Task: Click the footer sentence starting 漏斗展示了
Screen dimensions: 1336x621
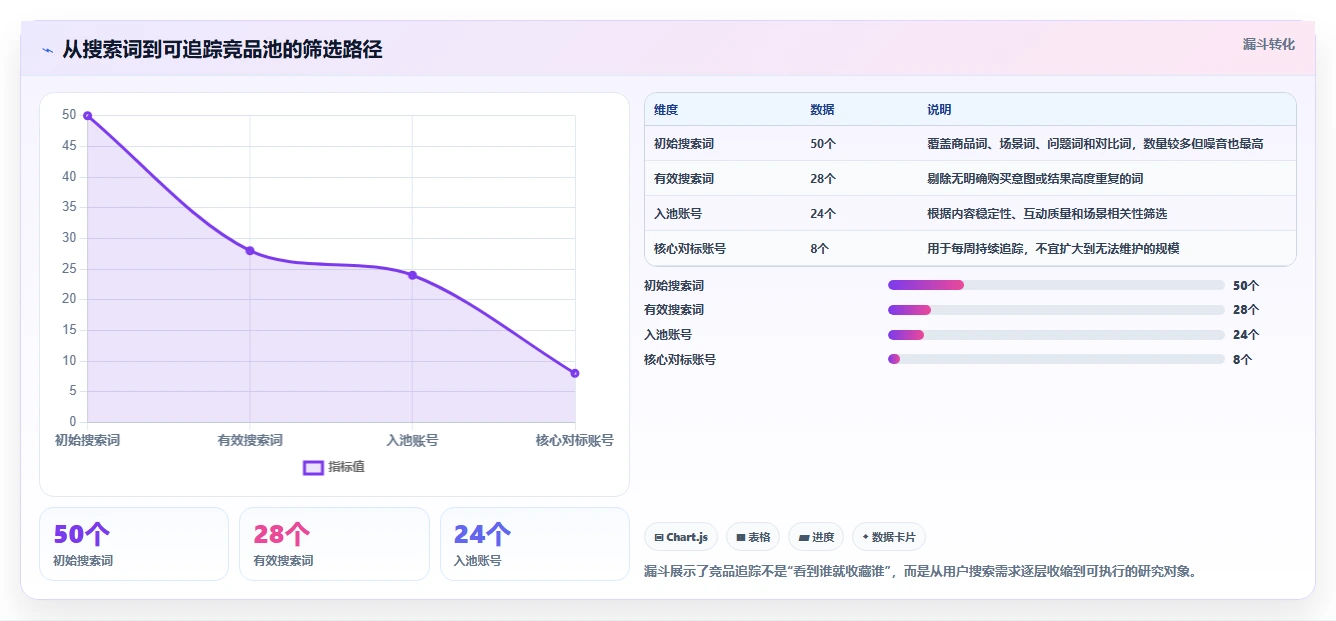Action: point(921,572)
